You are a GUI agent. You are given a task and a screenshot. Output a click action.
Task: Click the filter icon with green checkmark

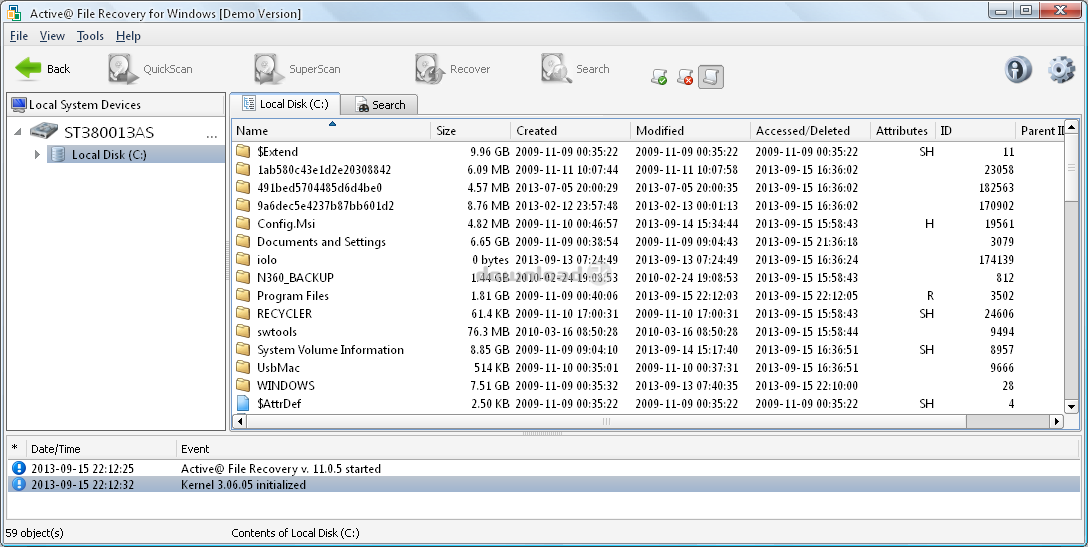[659, 77]
